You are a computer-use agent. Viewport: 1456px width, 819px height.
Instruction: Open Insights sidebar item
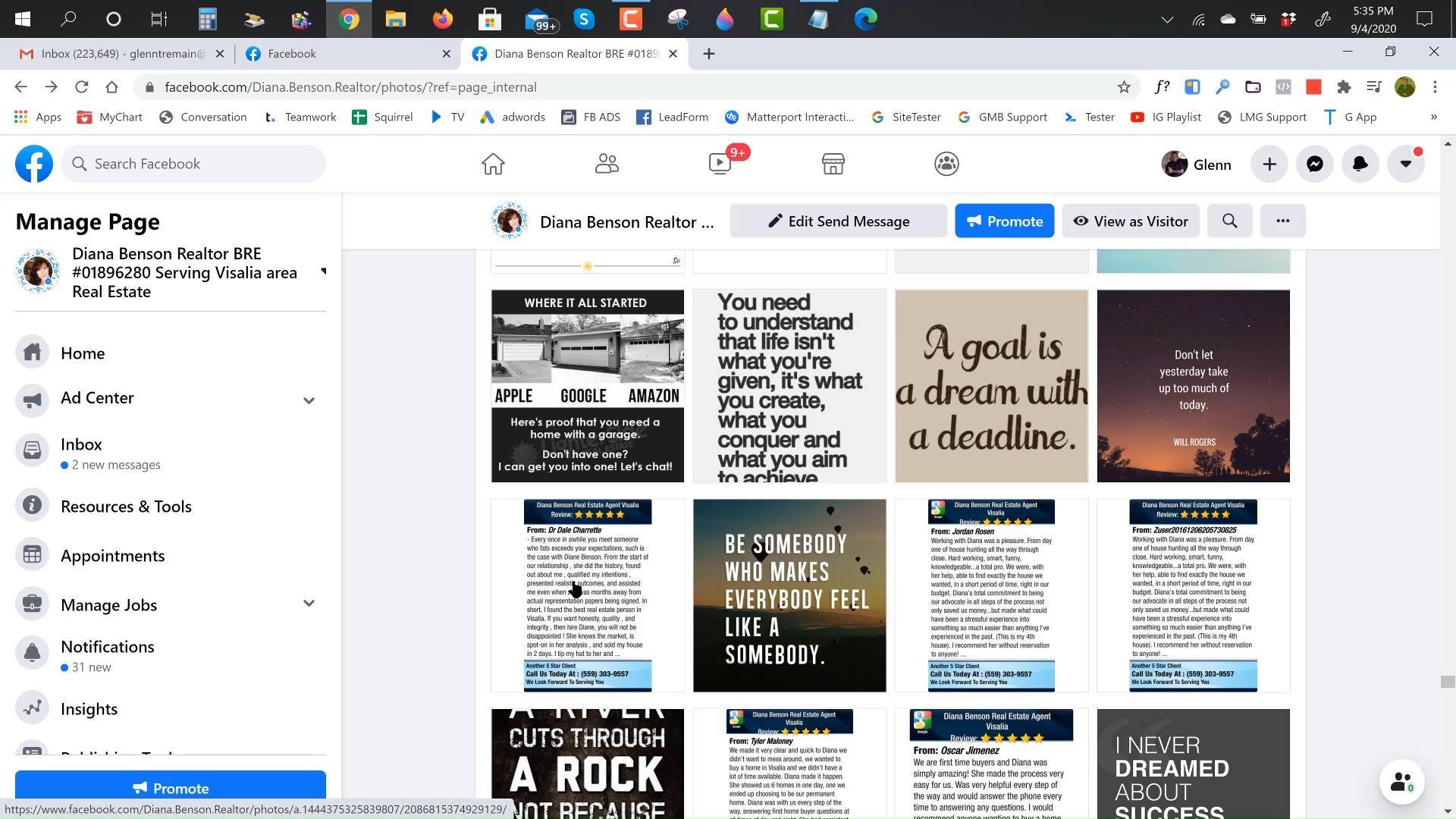pyautogui.click(x=171, y=708)
